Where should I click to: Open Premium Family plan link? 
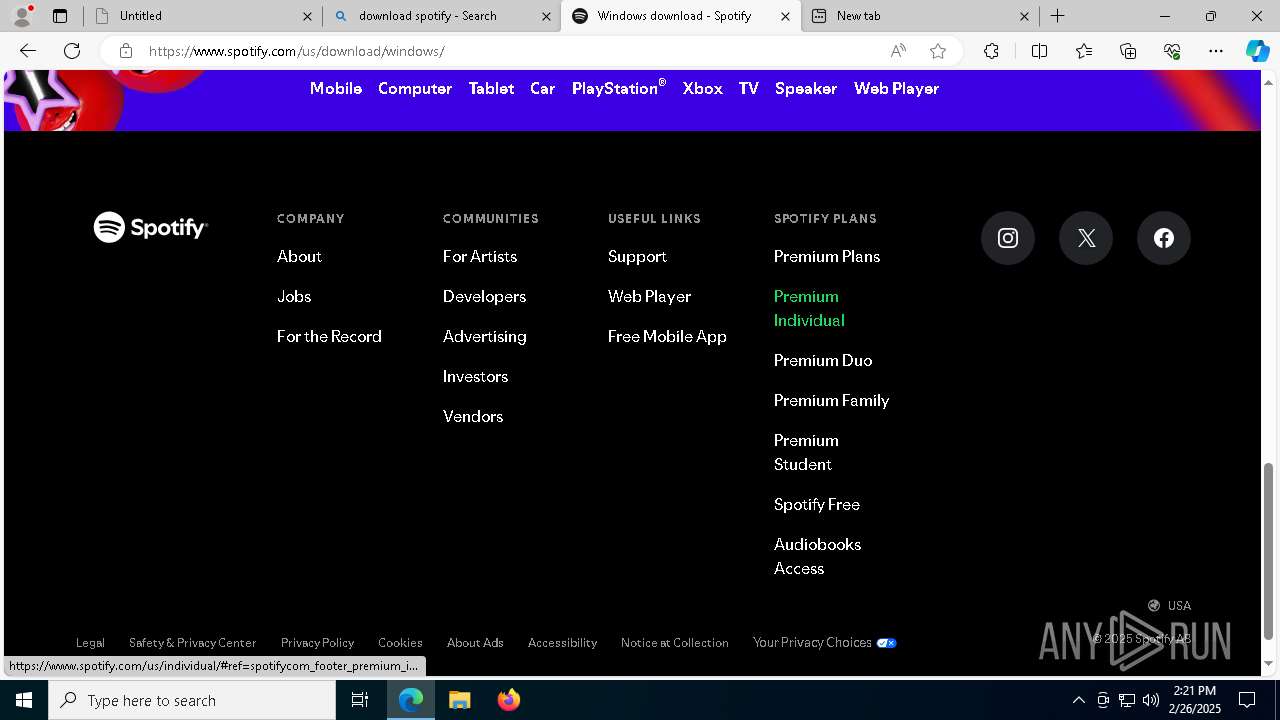tap(832, 400)
